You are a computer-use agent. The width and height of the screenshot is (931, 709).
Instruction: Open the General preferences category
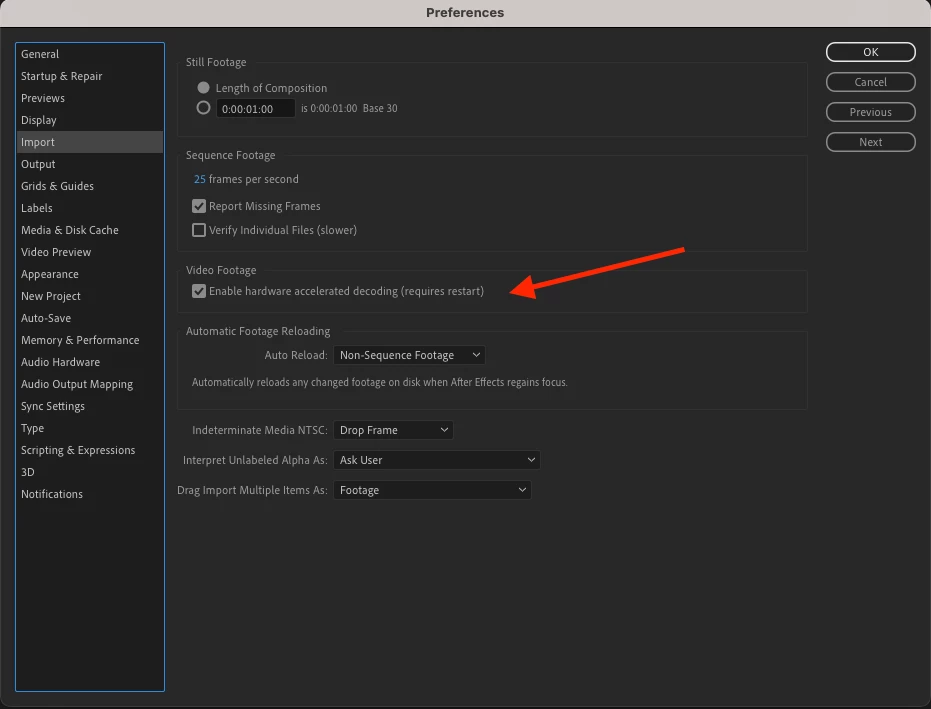[x=90, y=54]
